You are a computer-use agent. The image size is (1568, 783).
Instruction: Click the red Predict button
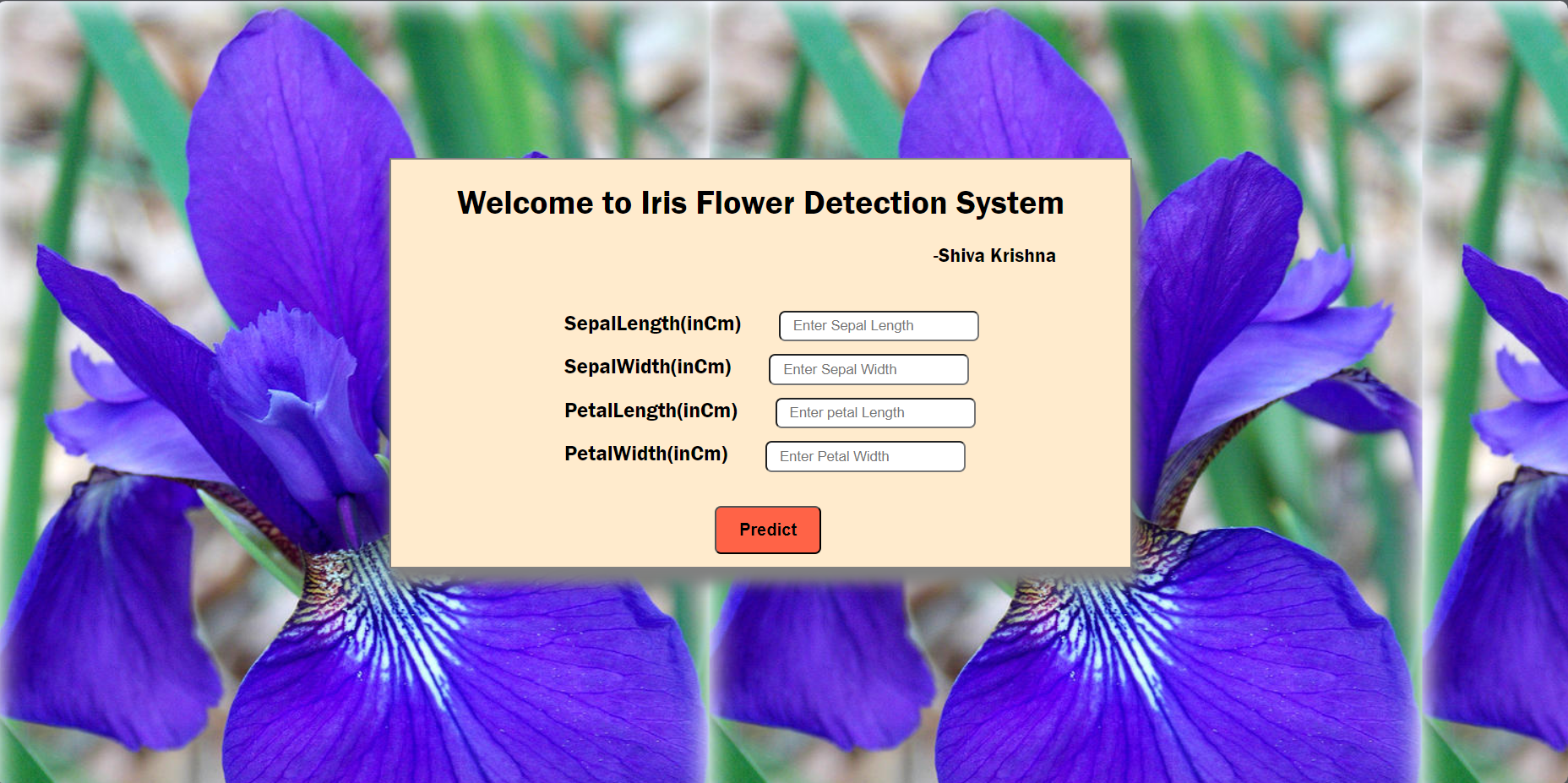[768, 530]
